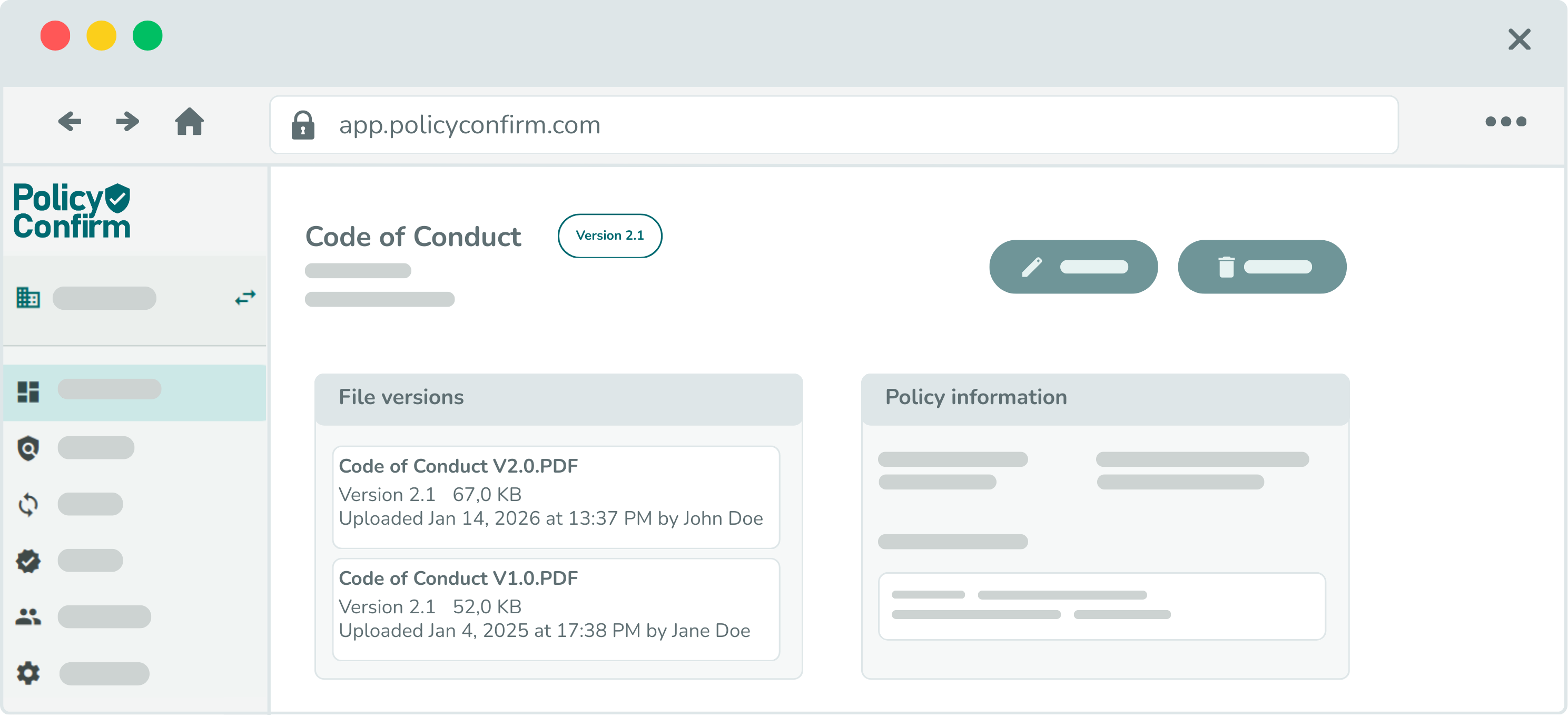Open settings via the gear icon
Viewport: 1568px width, 716px height.
tap(28, 673)
